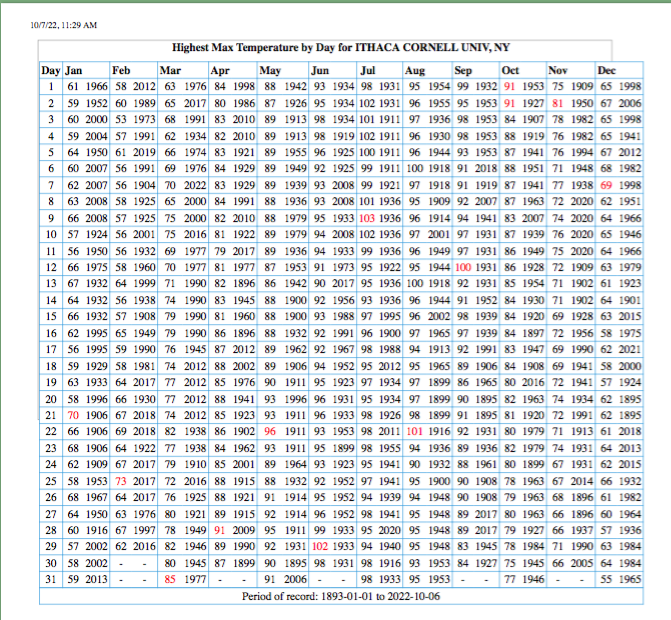Click the timestamp 10/7/22, 11:29 AM
The height and width of the screenshot is (620, 671).
click(63, 25)
